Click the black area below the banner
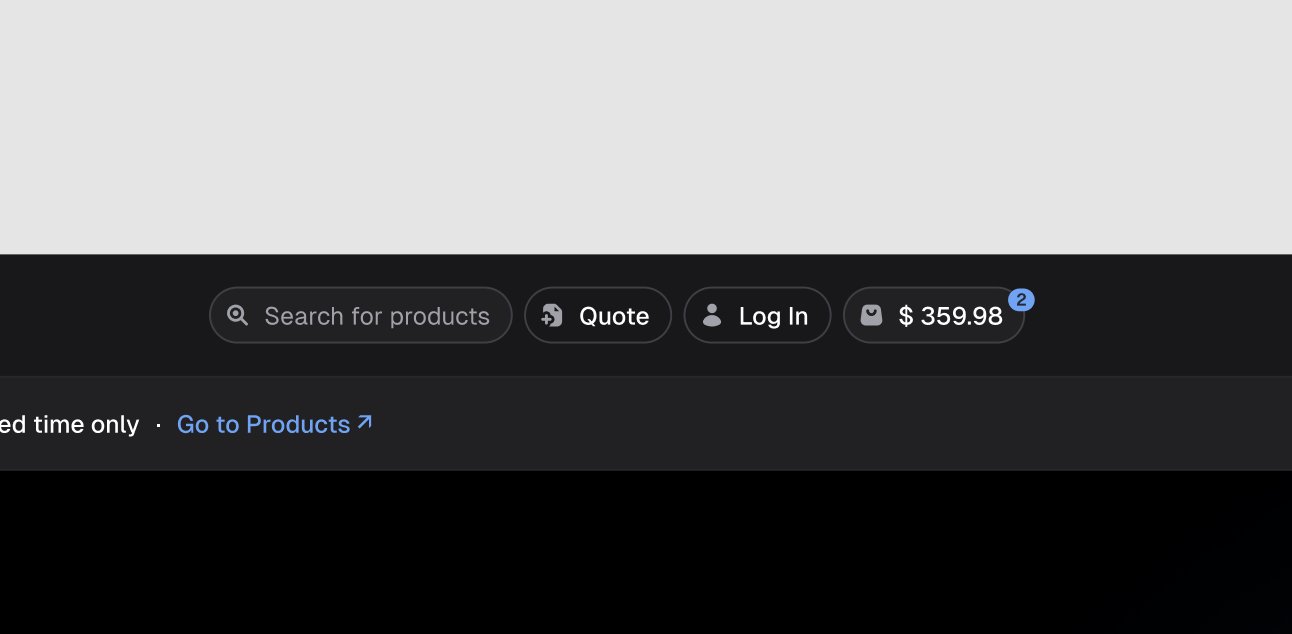The width and height of the screenshot is (1292, 634). [646, 552]
